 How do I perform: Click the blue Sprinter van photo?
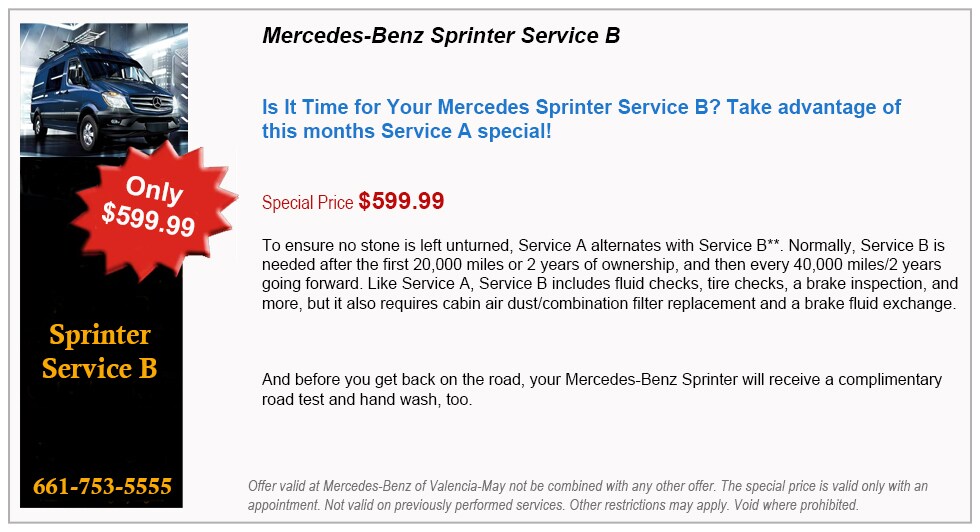(x=104, y=89)
